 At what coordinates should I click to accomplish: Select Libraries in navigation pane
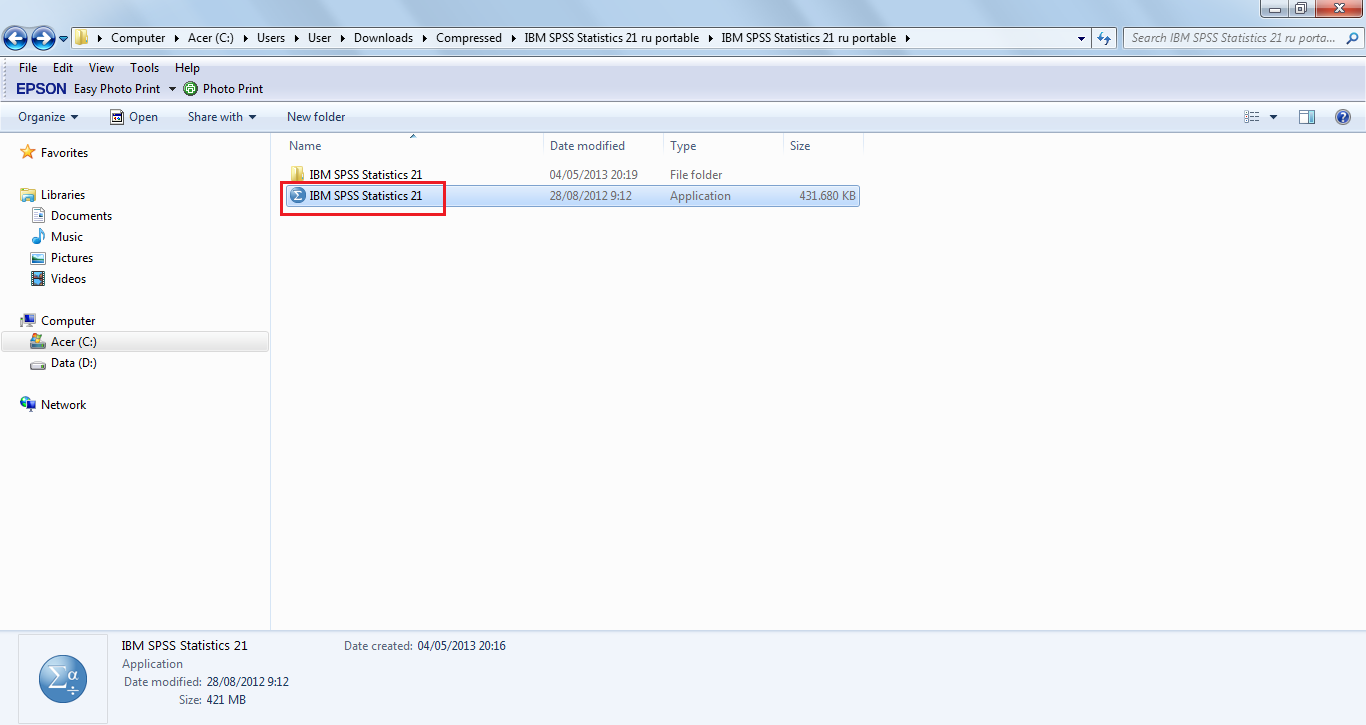[x=63, y=195]
